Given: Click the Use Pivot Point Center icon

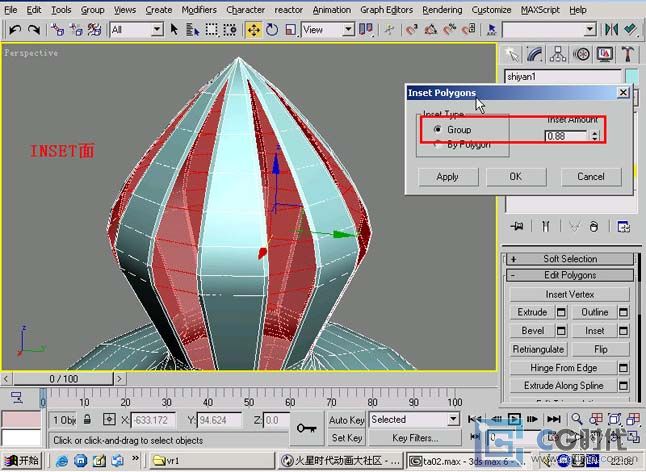Looking at the screenshot, I should click(x=366, y=30).
